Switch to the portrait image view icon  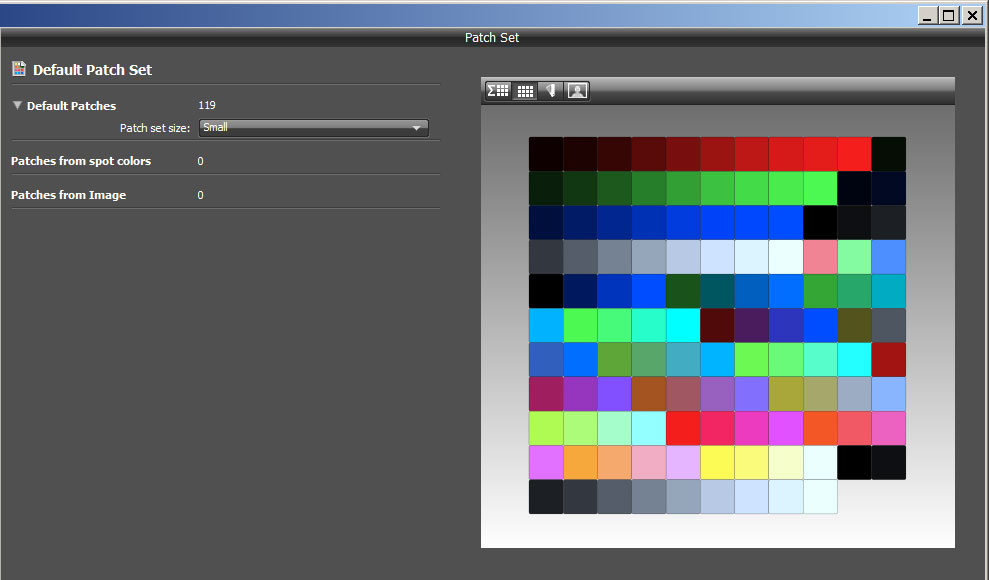pyautogui.click(x=577, y=91)
